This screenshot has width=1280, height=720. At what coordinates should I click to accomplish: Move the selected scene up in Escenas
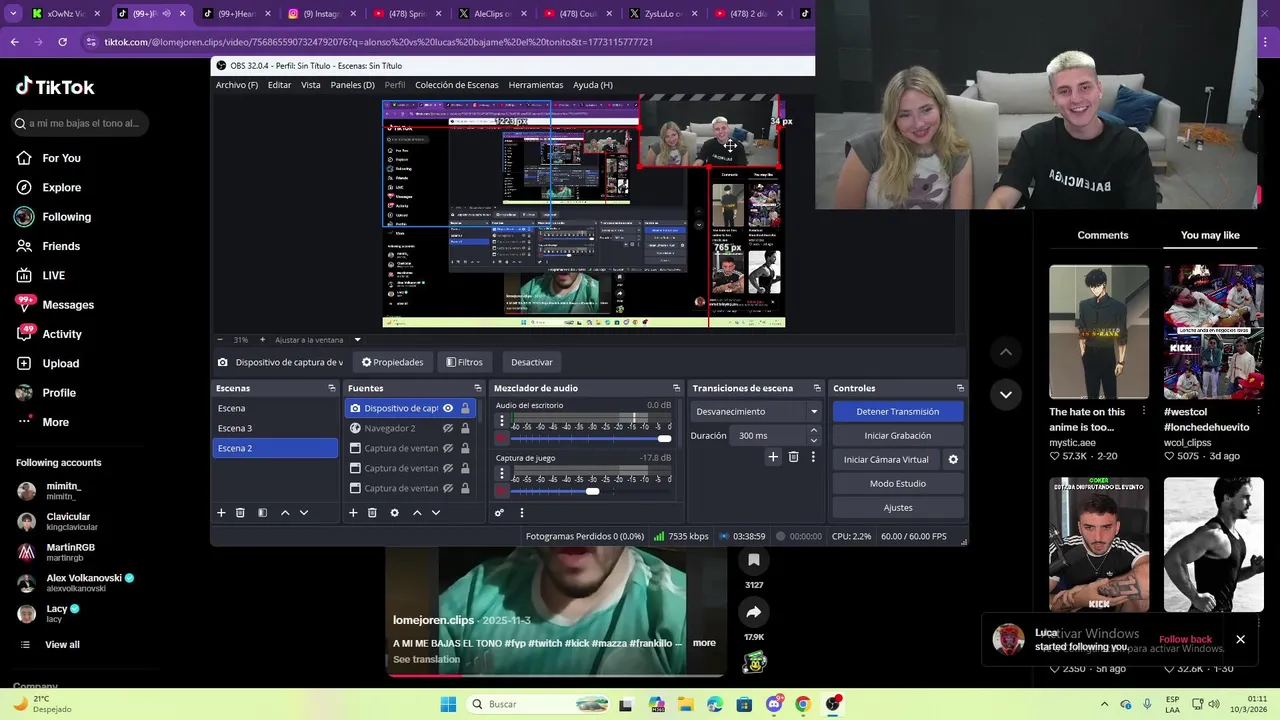285,513
